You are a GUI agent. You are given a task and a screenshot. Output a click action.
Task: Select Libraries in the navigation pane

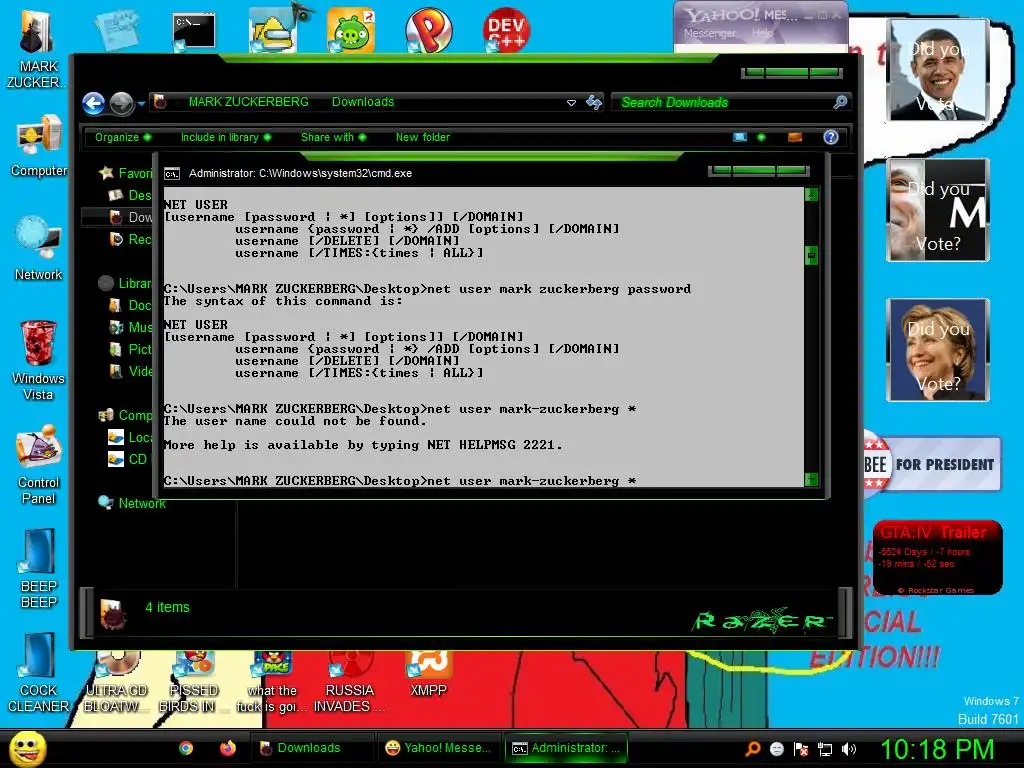point(125,283)
